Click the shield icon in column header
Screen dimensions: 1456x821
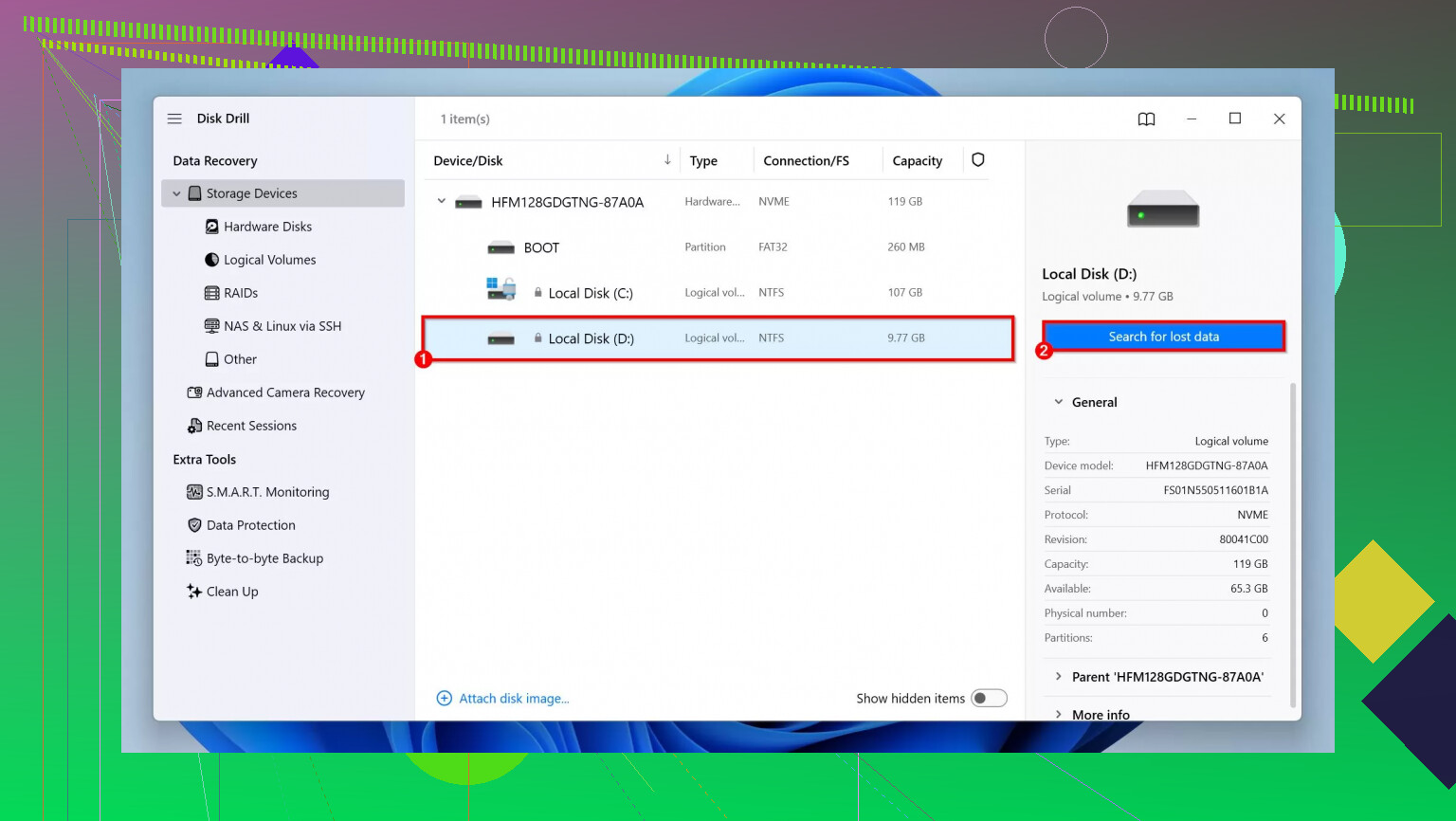point(977,159)
